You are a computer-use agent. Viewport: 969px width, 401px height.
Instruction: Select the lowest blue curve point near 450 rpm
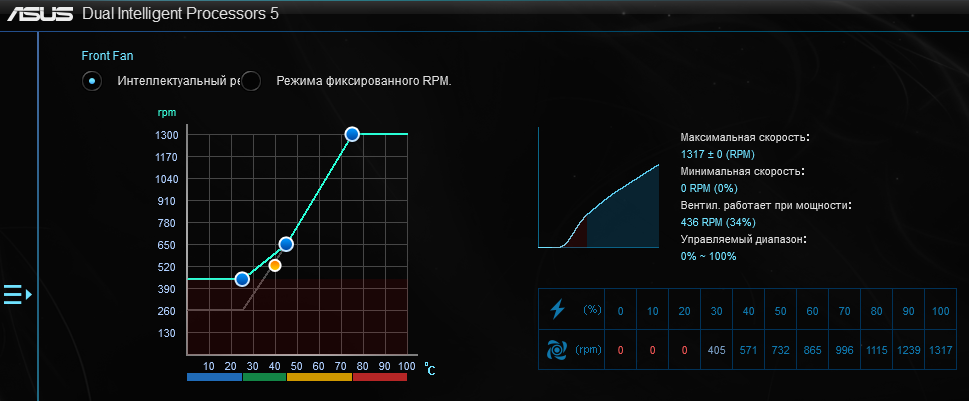[x=242, y=279]
